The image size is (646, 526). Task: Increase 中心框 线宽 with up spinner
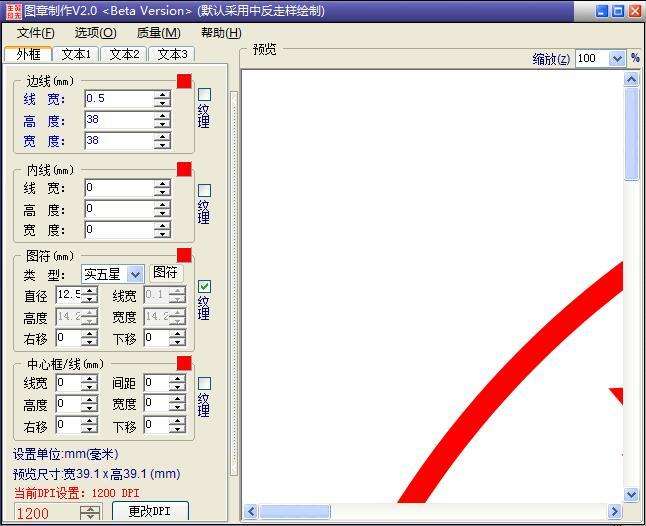pyautogui.click(x=89, y=379)
